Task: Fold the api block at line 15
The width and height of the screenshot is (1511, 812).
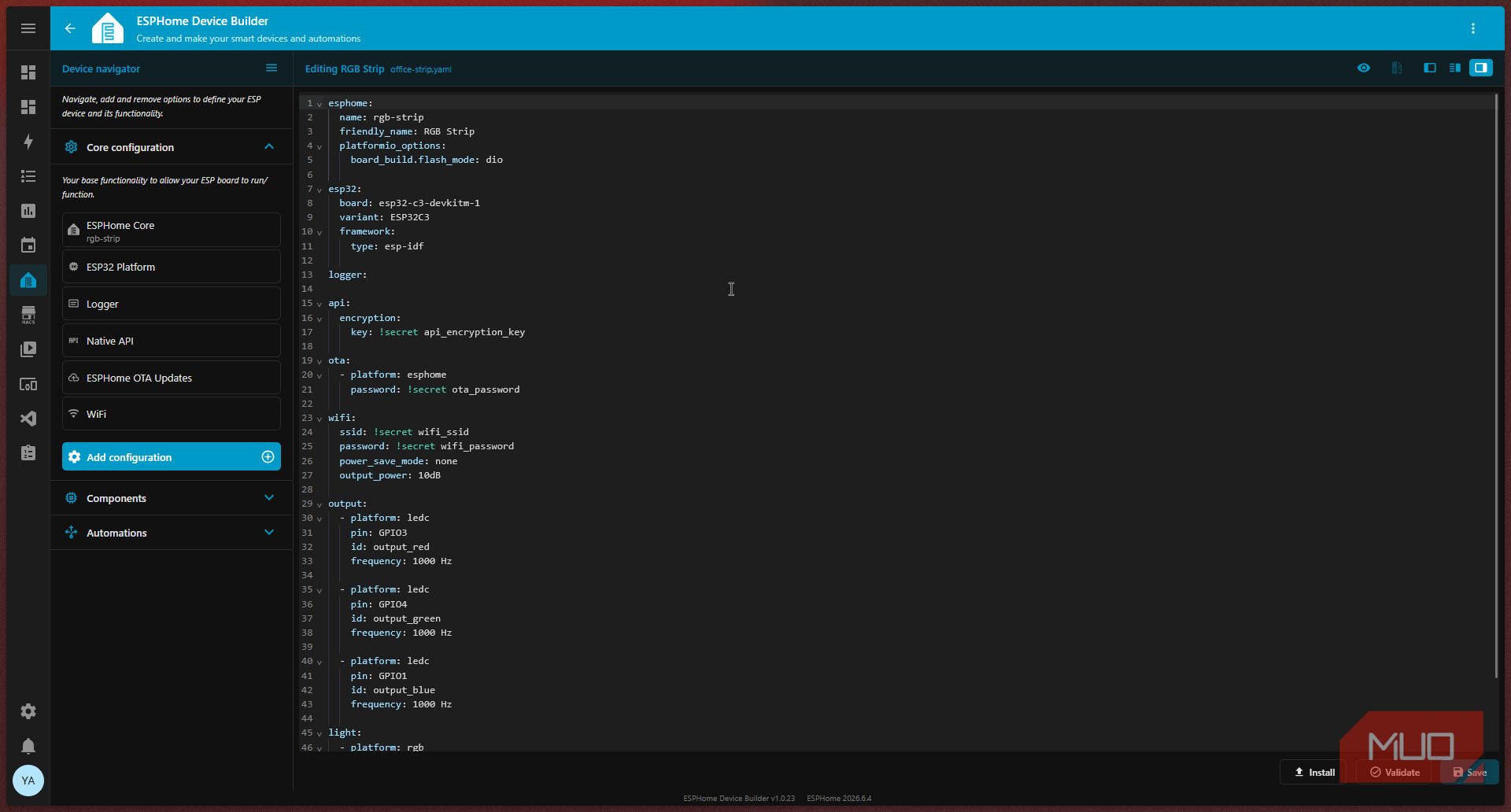Action: [320, 304]
